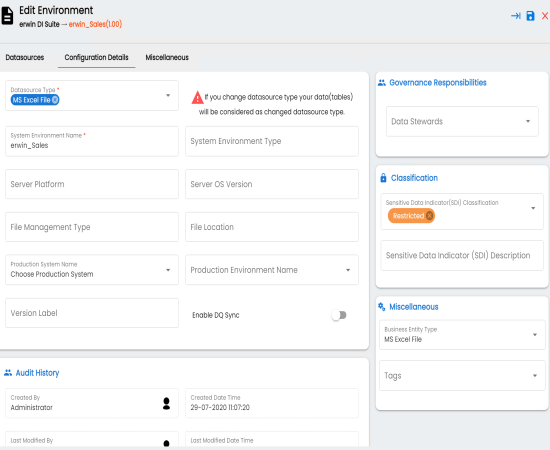Switch to the Datasources tab
The width and height of the screenshot is (550, 450).
point(25,58)
